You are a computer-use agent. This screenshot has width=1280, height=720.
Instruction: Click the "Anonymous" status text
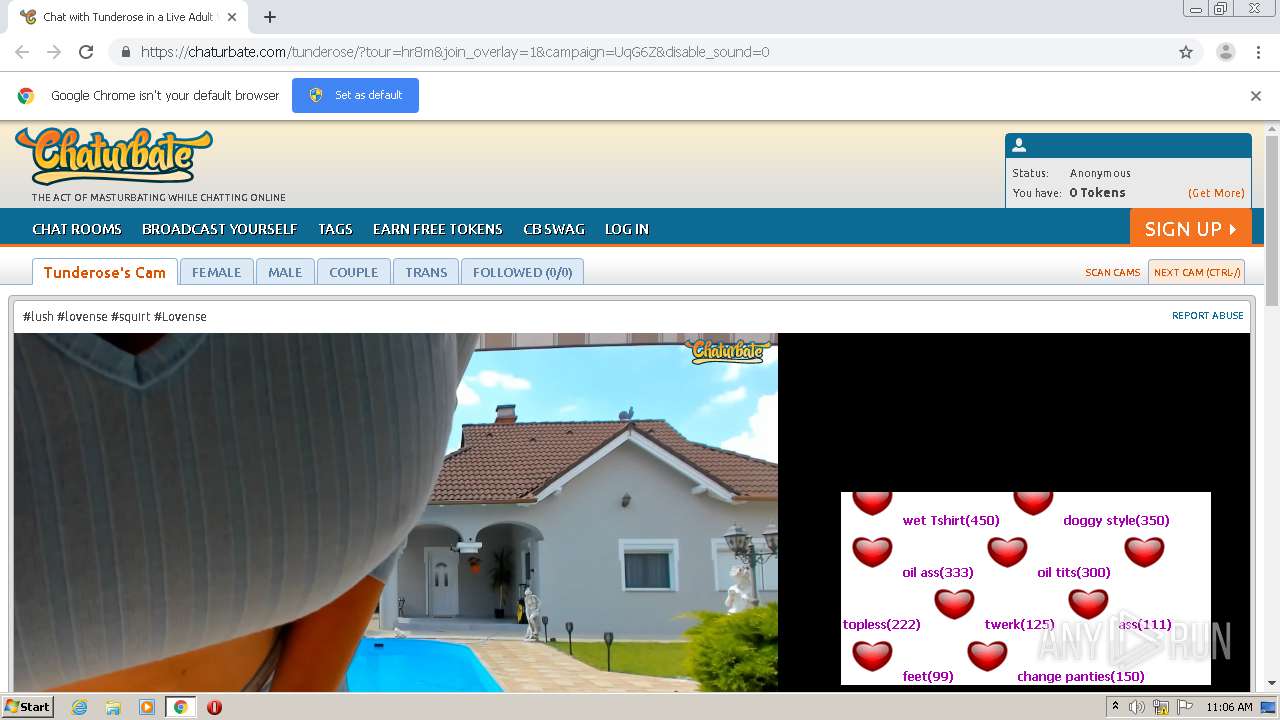coord(1100,173)
